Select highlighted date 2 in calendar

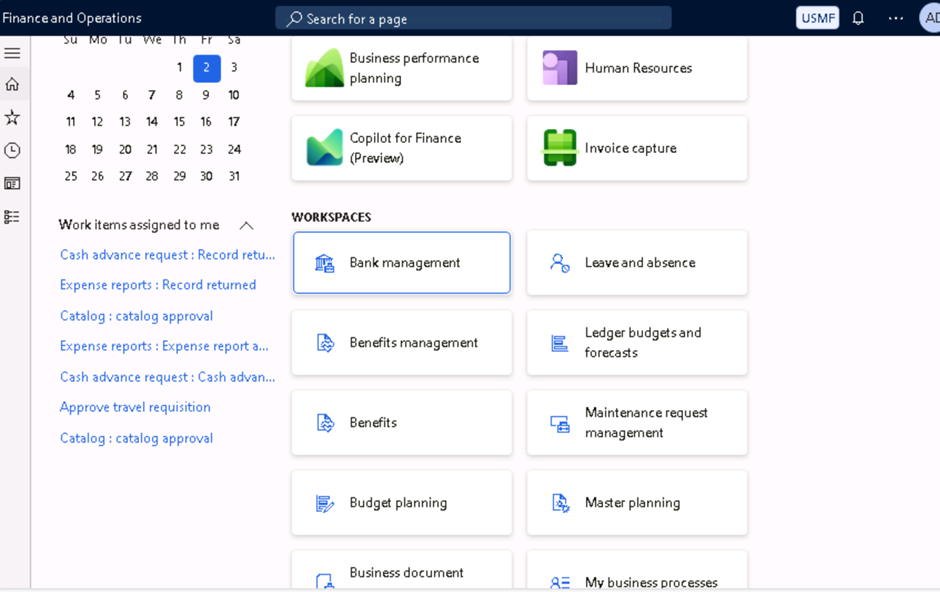pos(206,68)
